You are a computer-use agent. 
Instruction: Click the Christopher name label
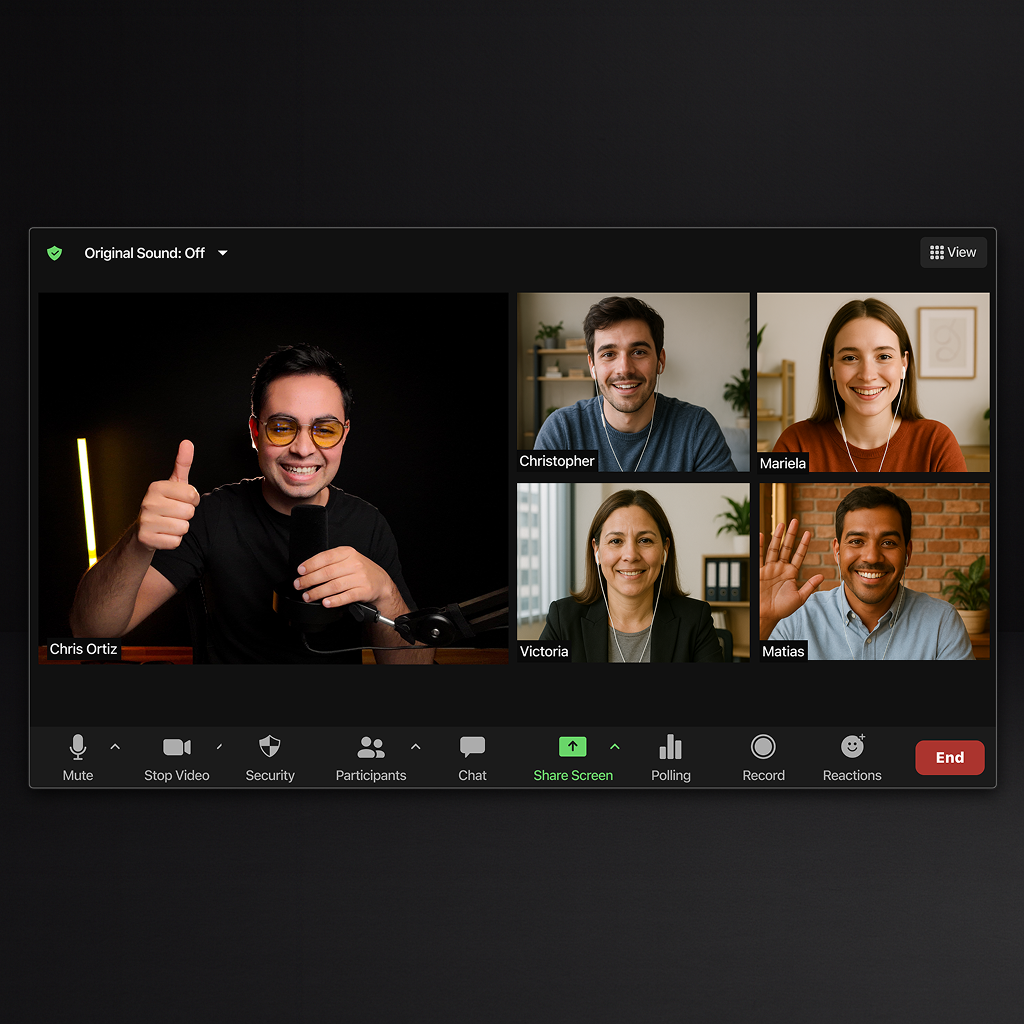pos(557,461)
